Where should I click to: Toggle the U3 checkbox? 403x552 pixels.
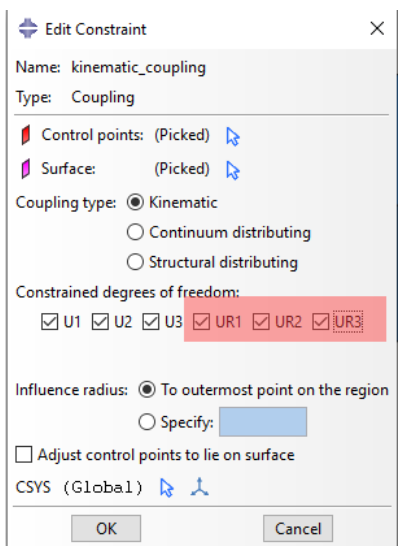point(151,322)
